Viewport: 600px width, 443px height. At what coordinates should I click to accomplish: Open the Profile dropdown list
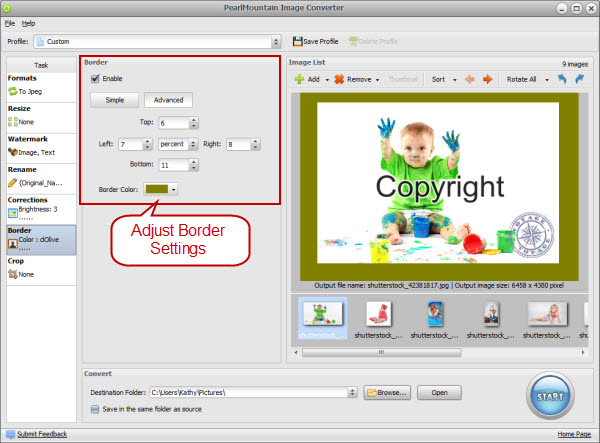click(275, 42)
